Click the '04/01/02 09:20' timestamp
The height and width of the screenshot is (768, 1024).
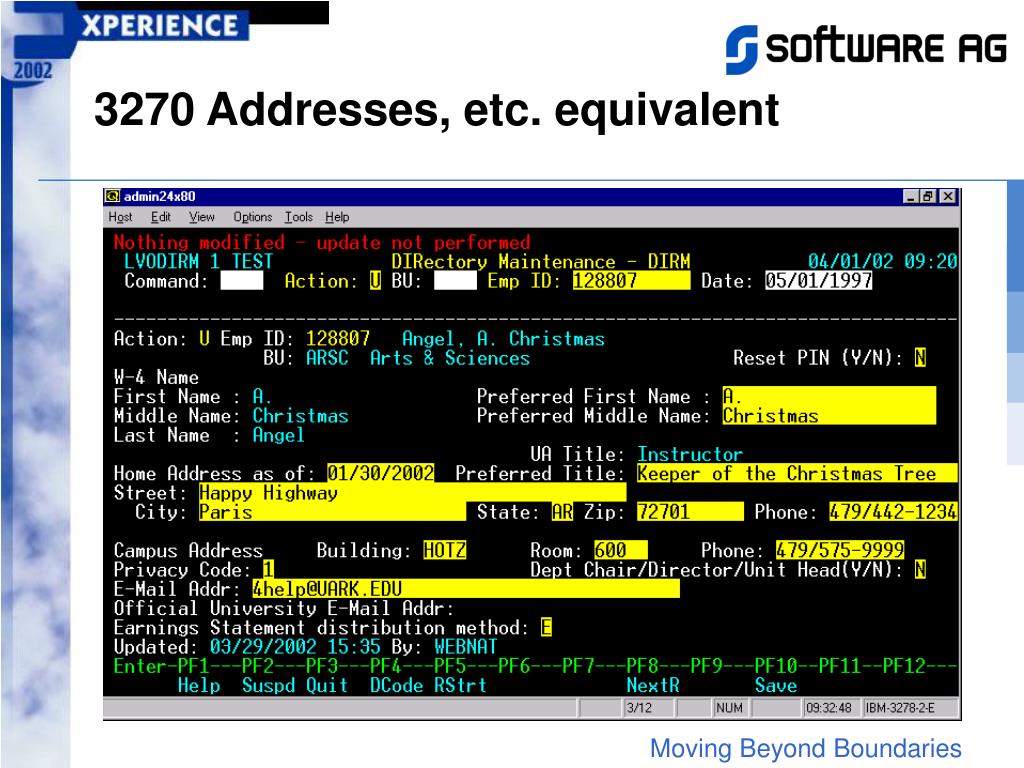point(882,261)
